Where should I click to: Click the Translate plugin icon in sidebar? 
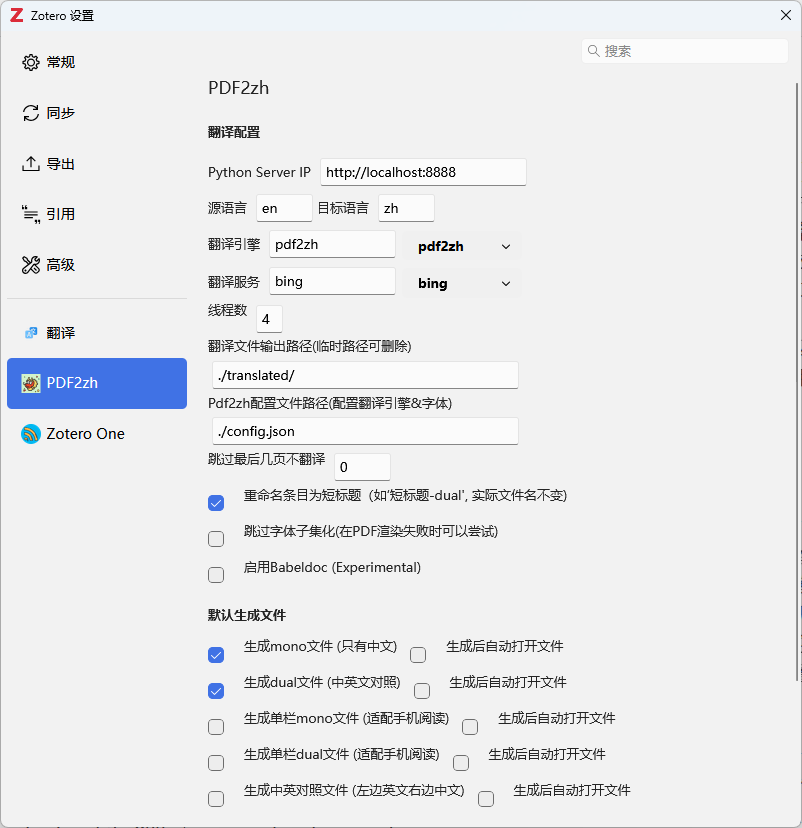[x=31, y=333]
